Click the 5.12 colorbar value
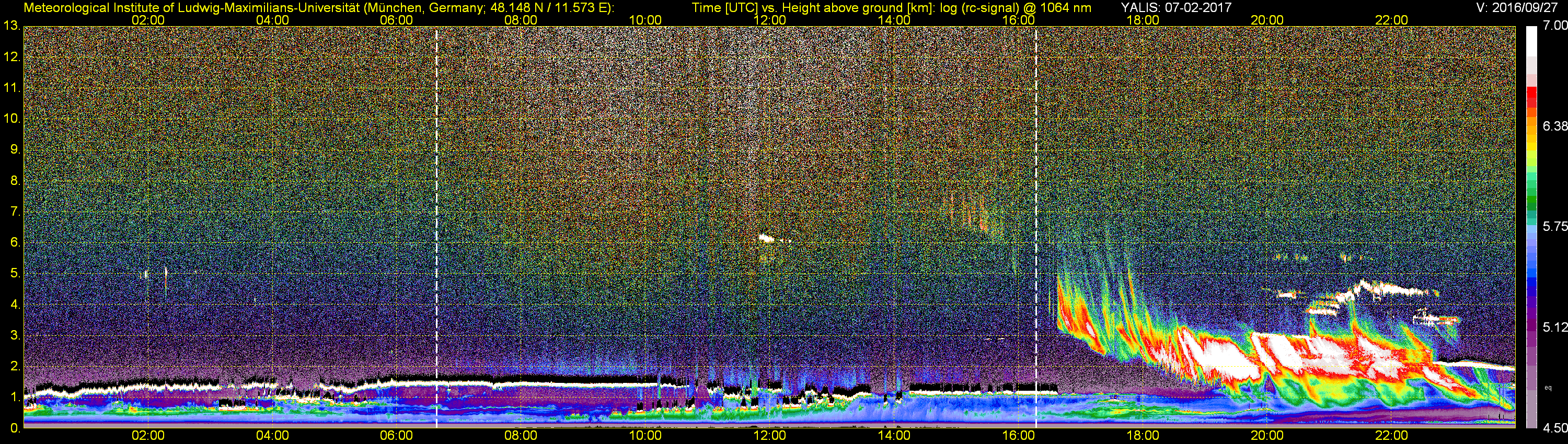1568x444 pixels. tap(1554, 327)
